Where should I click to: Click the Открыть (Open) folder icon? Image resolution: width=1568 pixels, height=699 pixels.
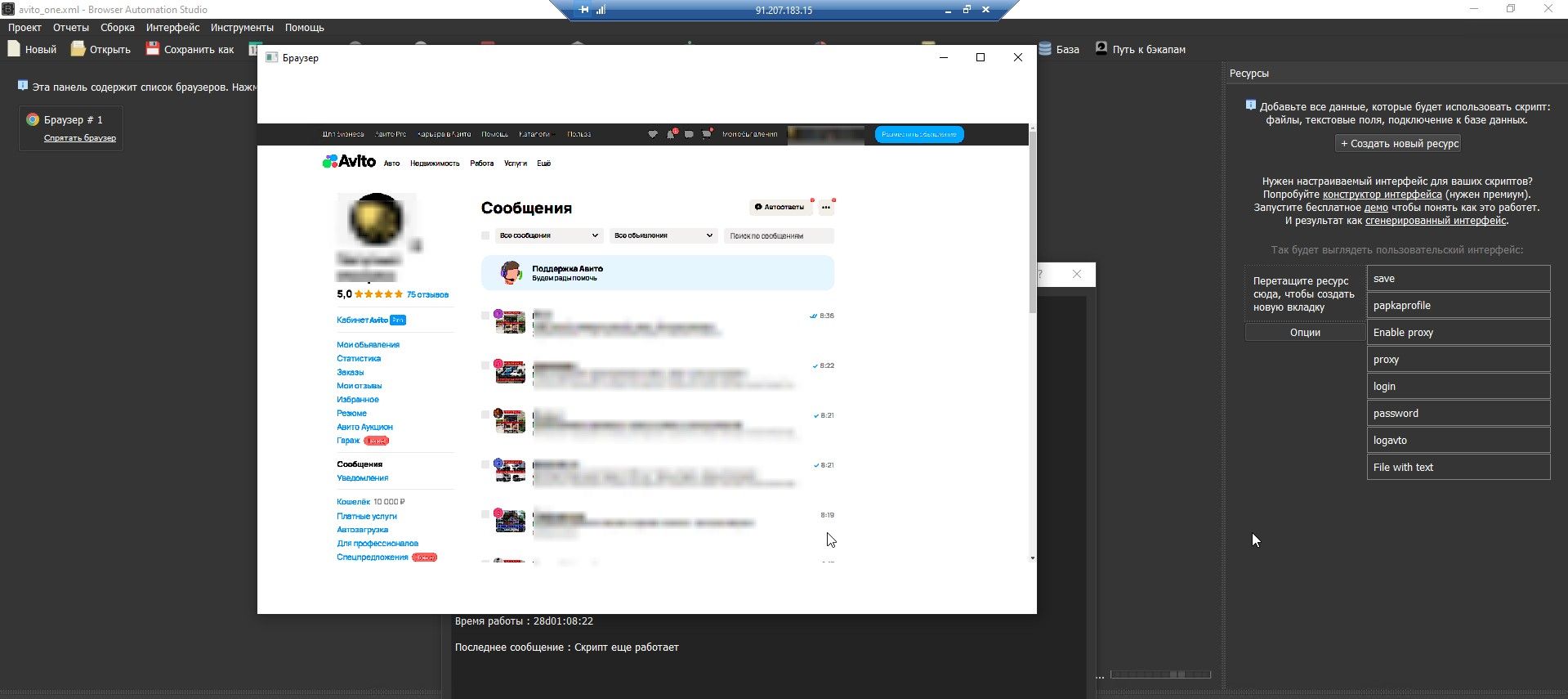(78, 49)
